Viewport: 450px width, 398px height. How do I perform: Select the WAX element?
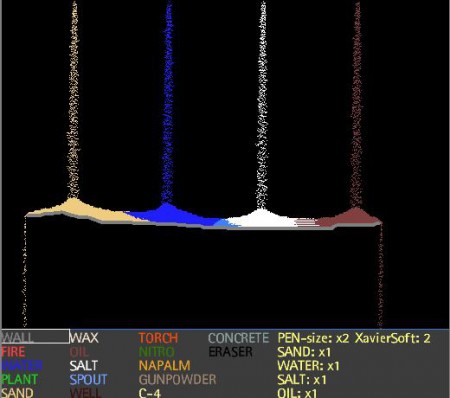84,338
